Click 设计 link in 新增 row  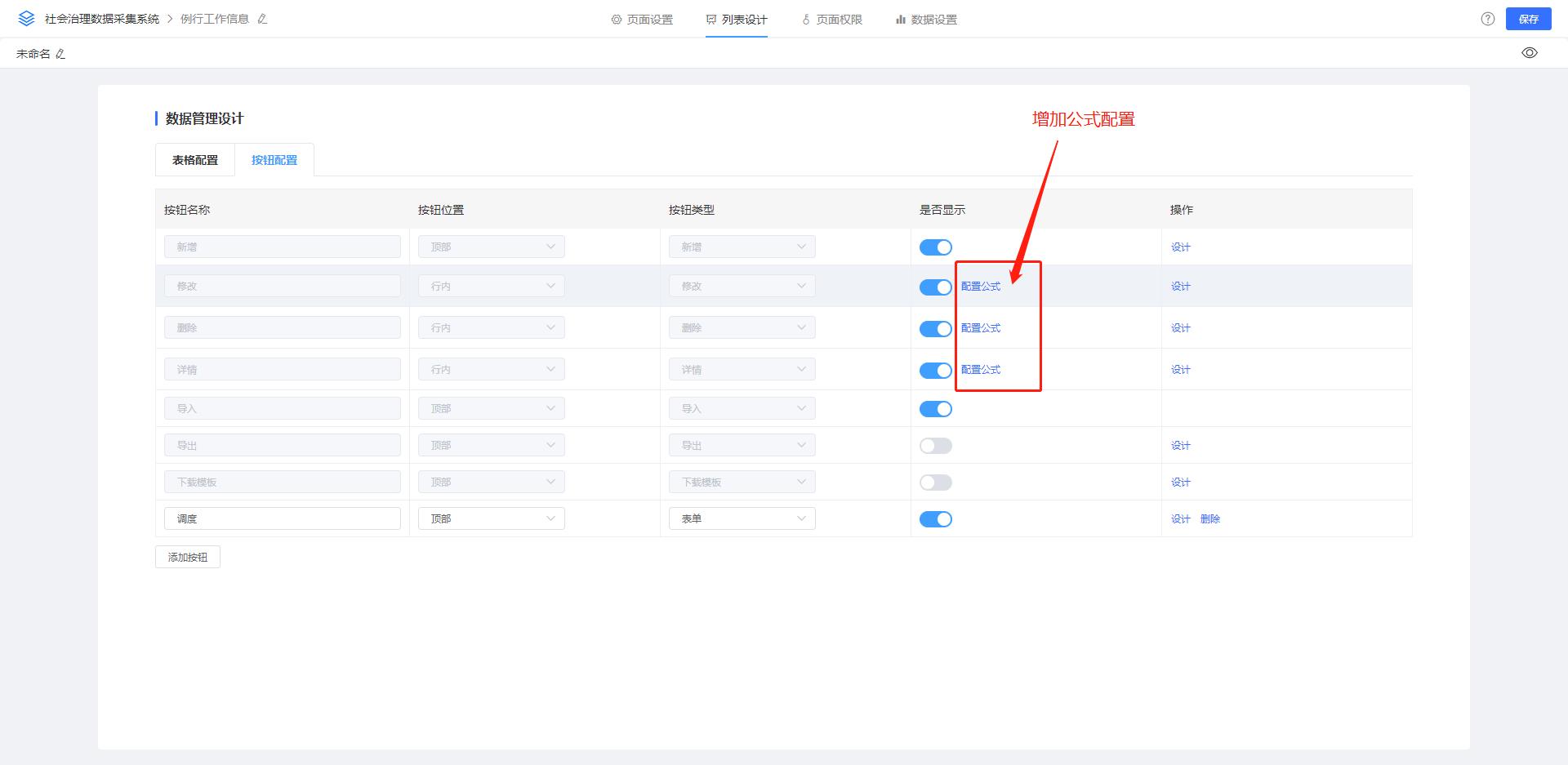pos(1181,247)
